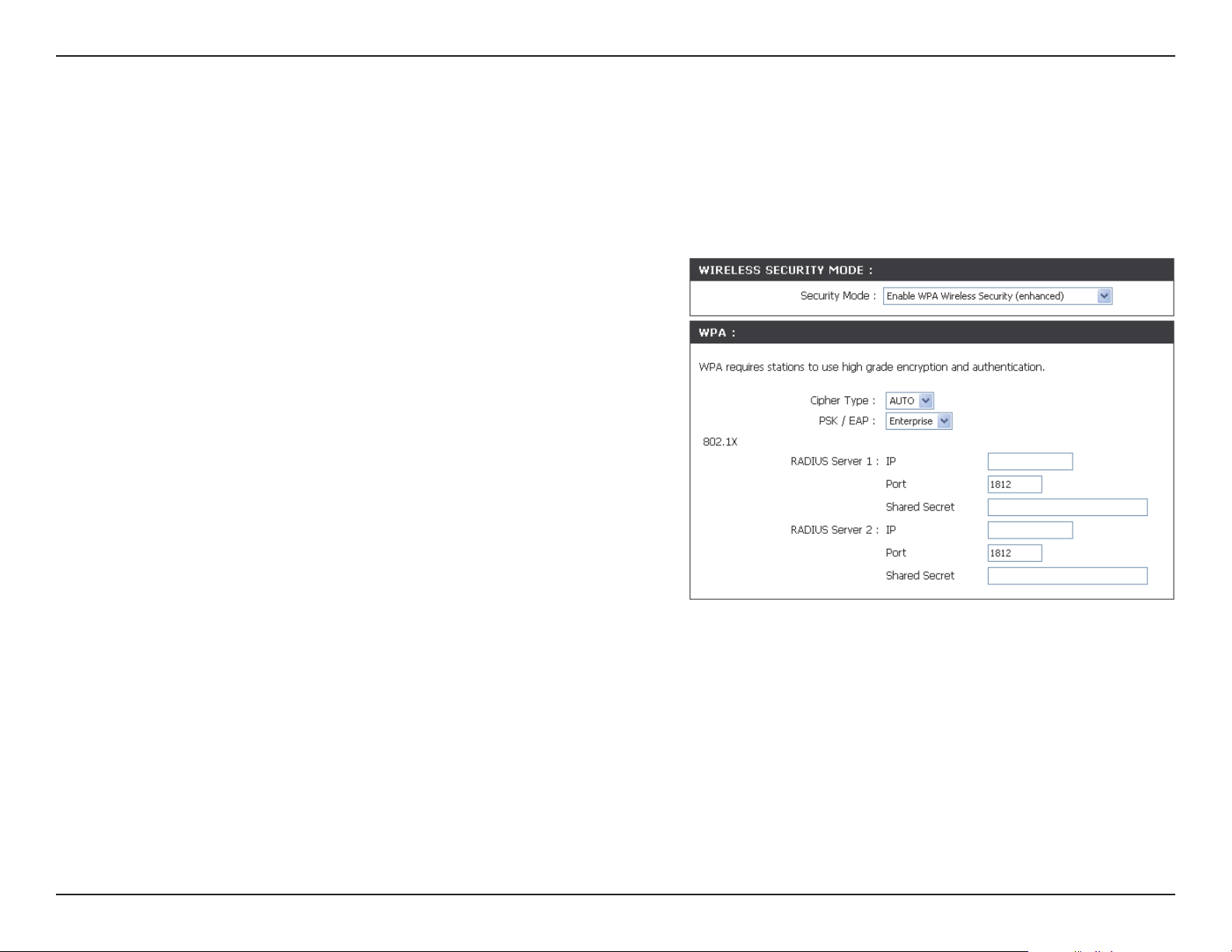Open the Security Mode dropdown
The height and width of the screenshot is (952, 1232).
coord(997,296)
